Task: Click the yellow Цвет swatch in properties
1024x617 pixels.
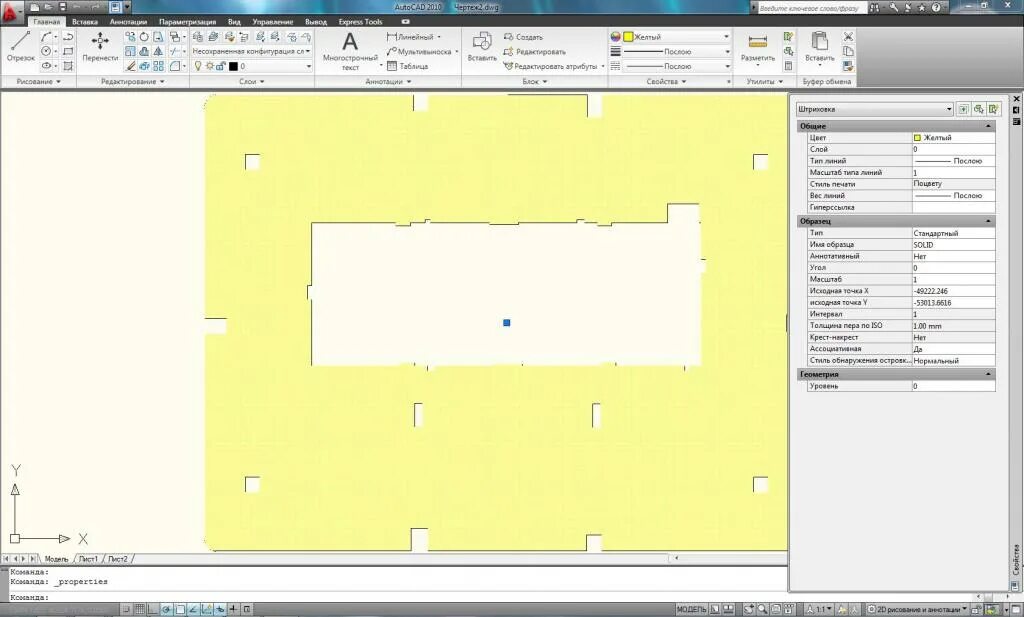Action: click(x=917, y=138)
